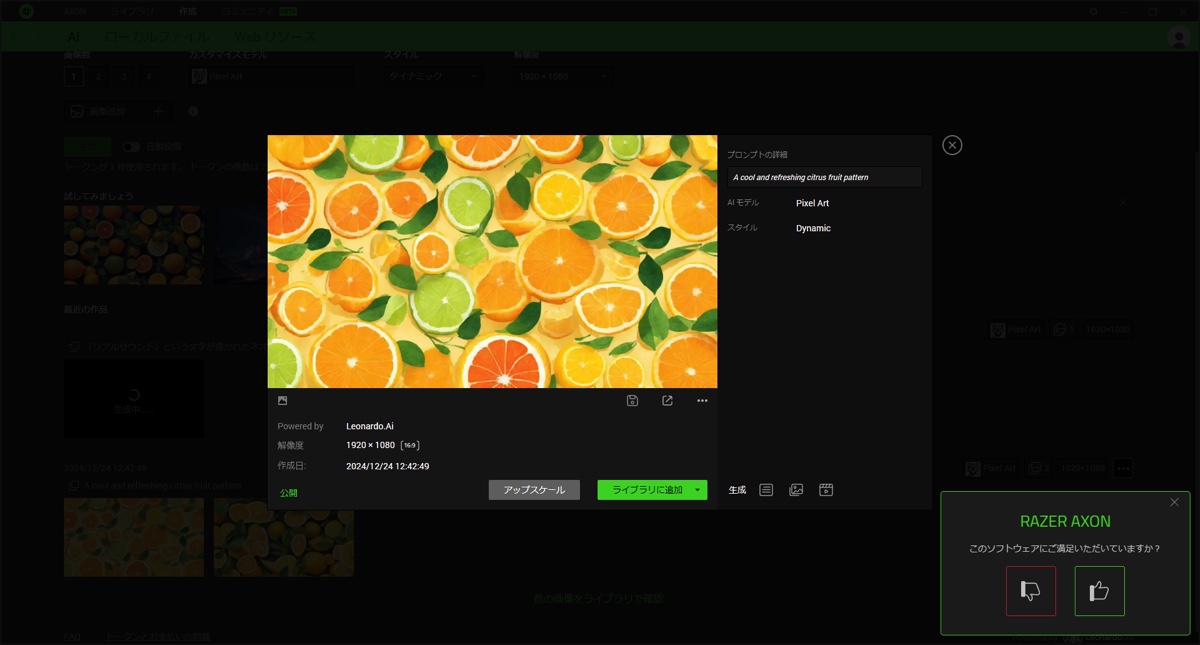This screenshot has width=1200, height=645.
Task: Click the thumbs down feedback icon
Action: coord(1030,591)
